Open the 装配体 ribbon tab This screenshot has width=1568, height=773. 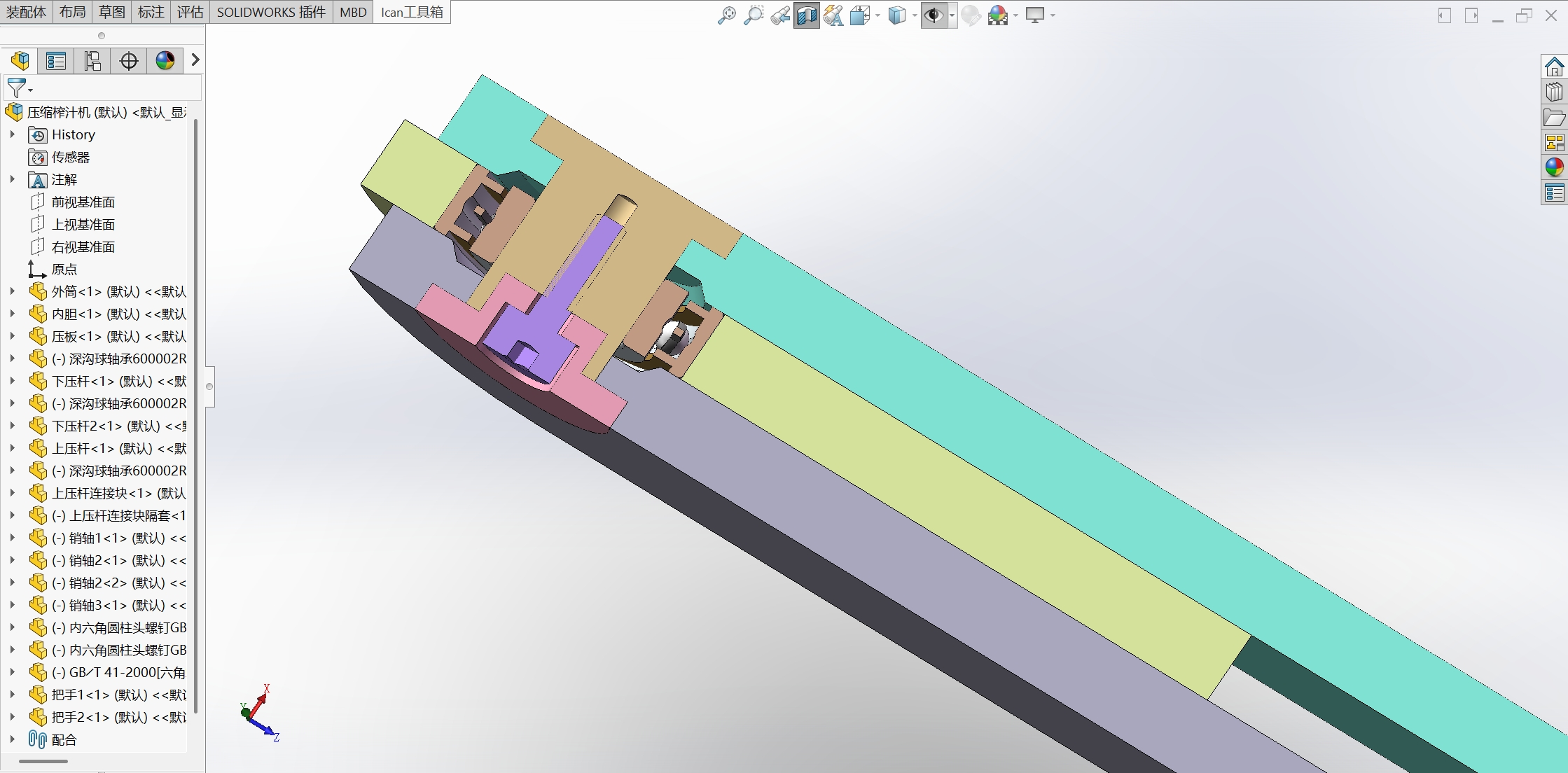pyautogui.click(x=26, y=12)
